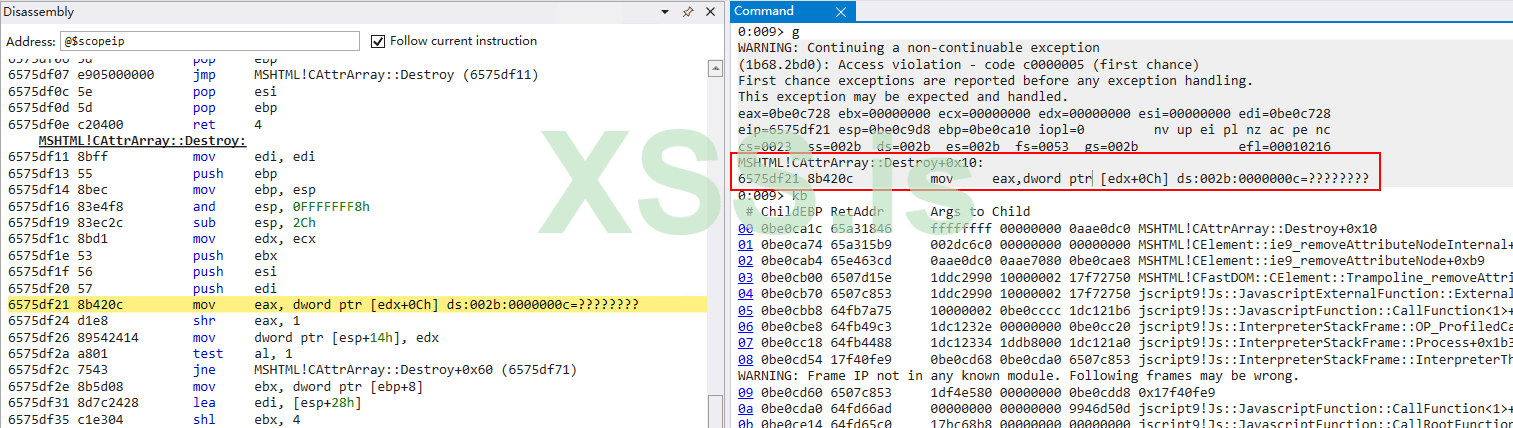The width and height of the screenshot is (1513, 428).
Task: Click the '0:009> g' command line
Action: [x=768, y=31]
